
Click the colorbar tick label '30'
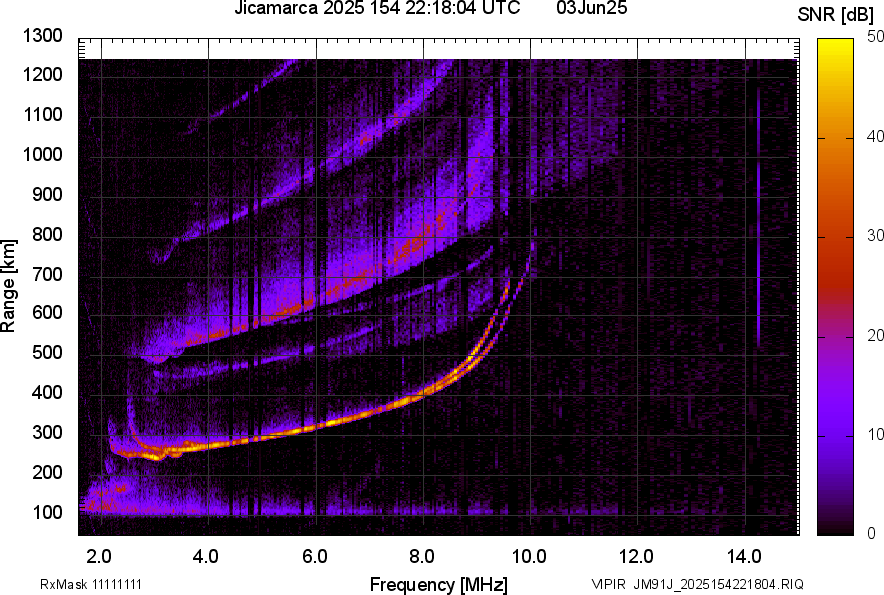point(876,235)
